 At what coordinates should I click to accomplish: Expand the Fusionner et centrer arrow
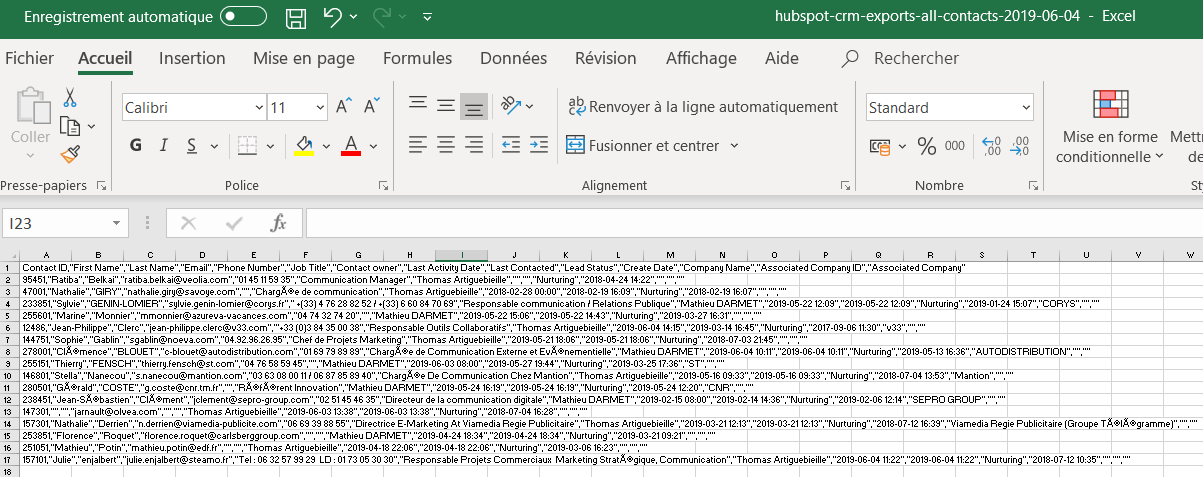pos(734,145)
